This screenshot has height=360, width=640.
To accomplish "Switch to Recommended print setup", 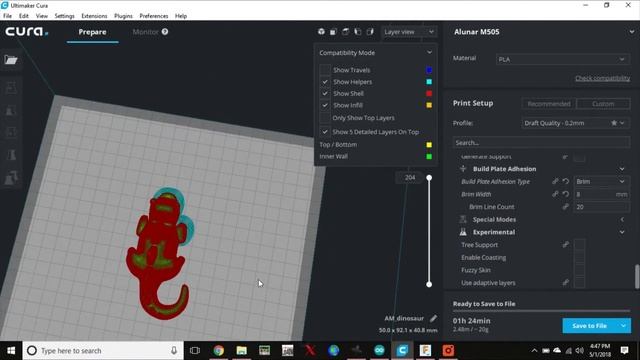I will pyautogui.click(x=549, y=104).
